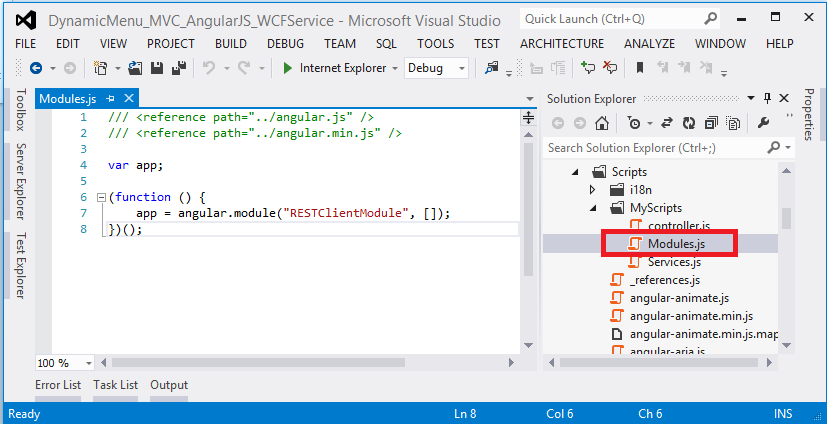The width and height of the screenshot is (827, 424).
Task: Click the Undo toolbar icon
Action: coord(209,68)
